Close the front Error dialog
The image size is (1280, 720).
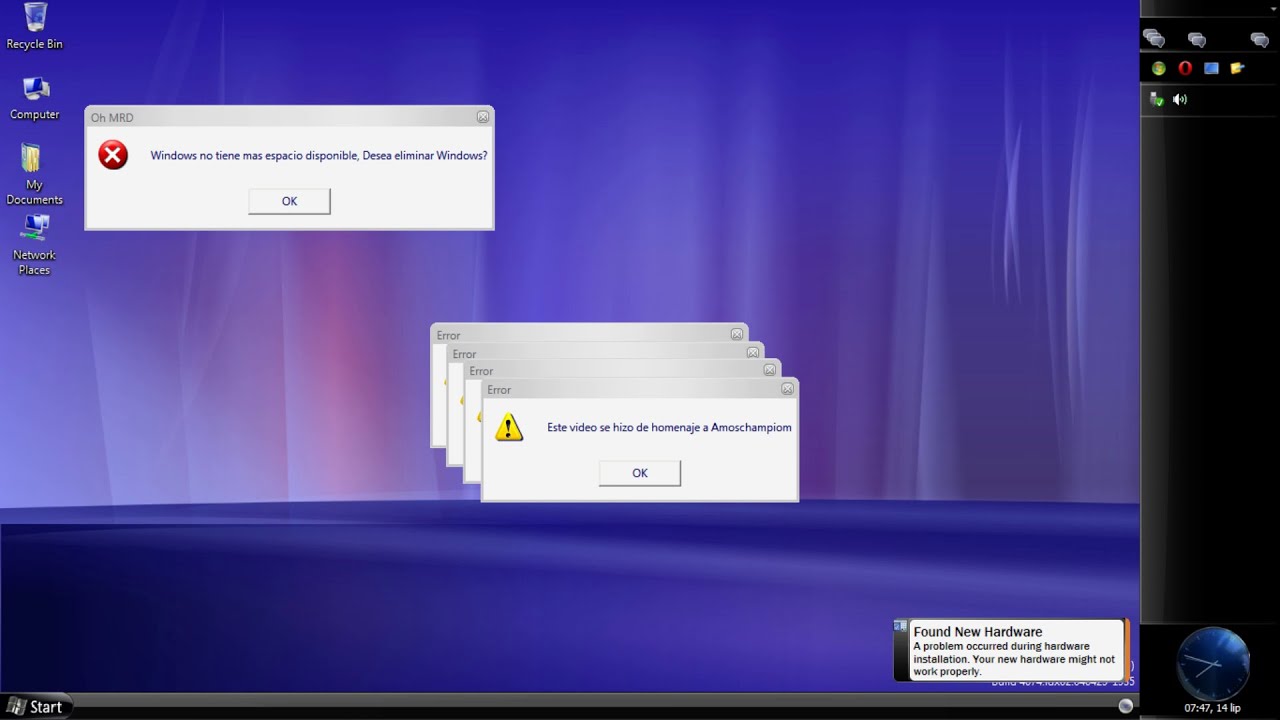[787, 389]
